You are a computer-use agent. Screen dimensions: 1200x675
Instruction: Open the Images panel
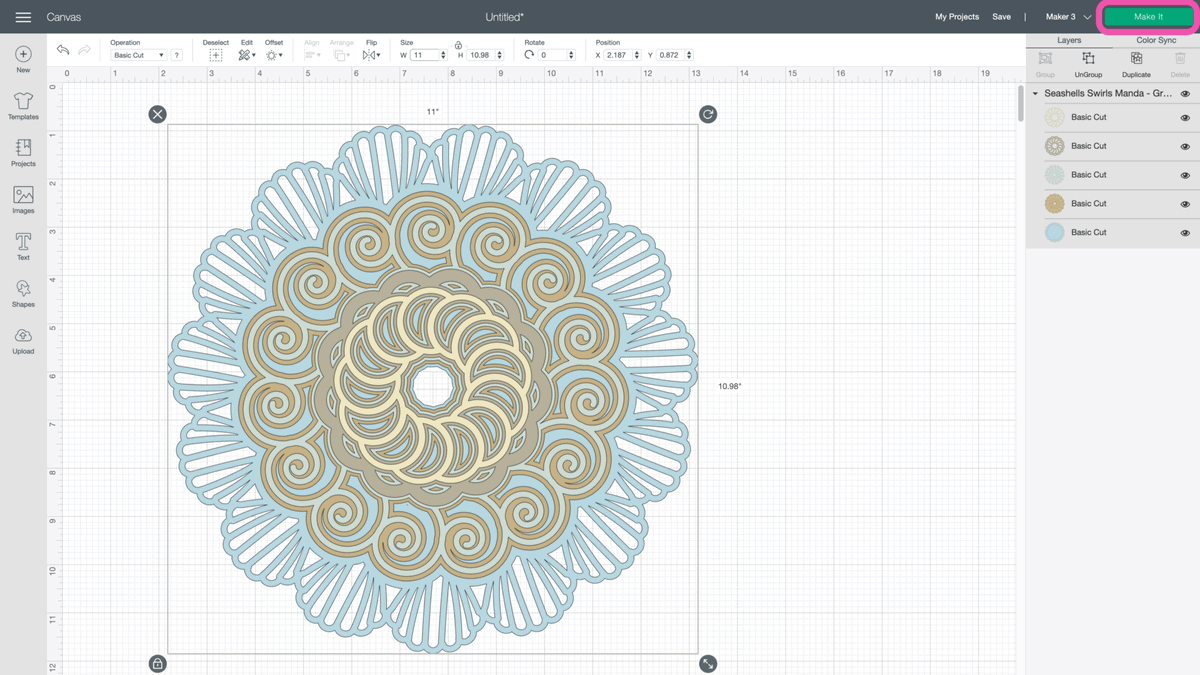point(22,199)
